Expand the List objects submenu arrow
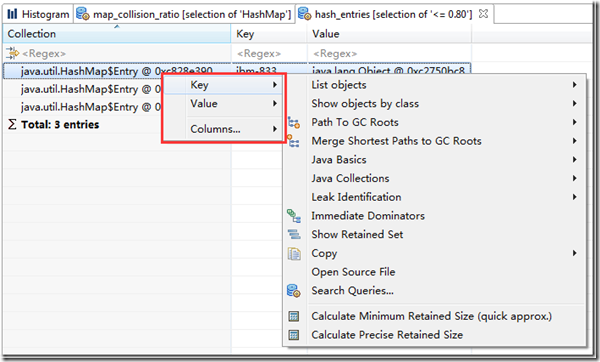600x362 pixels. [x=574, y=85]
